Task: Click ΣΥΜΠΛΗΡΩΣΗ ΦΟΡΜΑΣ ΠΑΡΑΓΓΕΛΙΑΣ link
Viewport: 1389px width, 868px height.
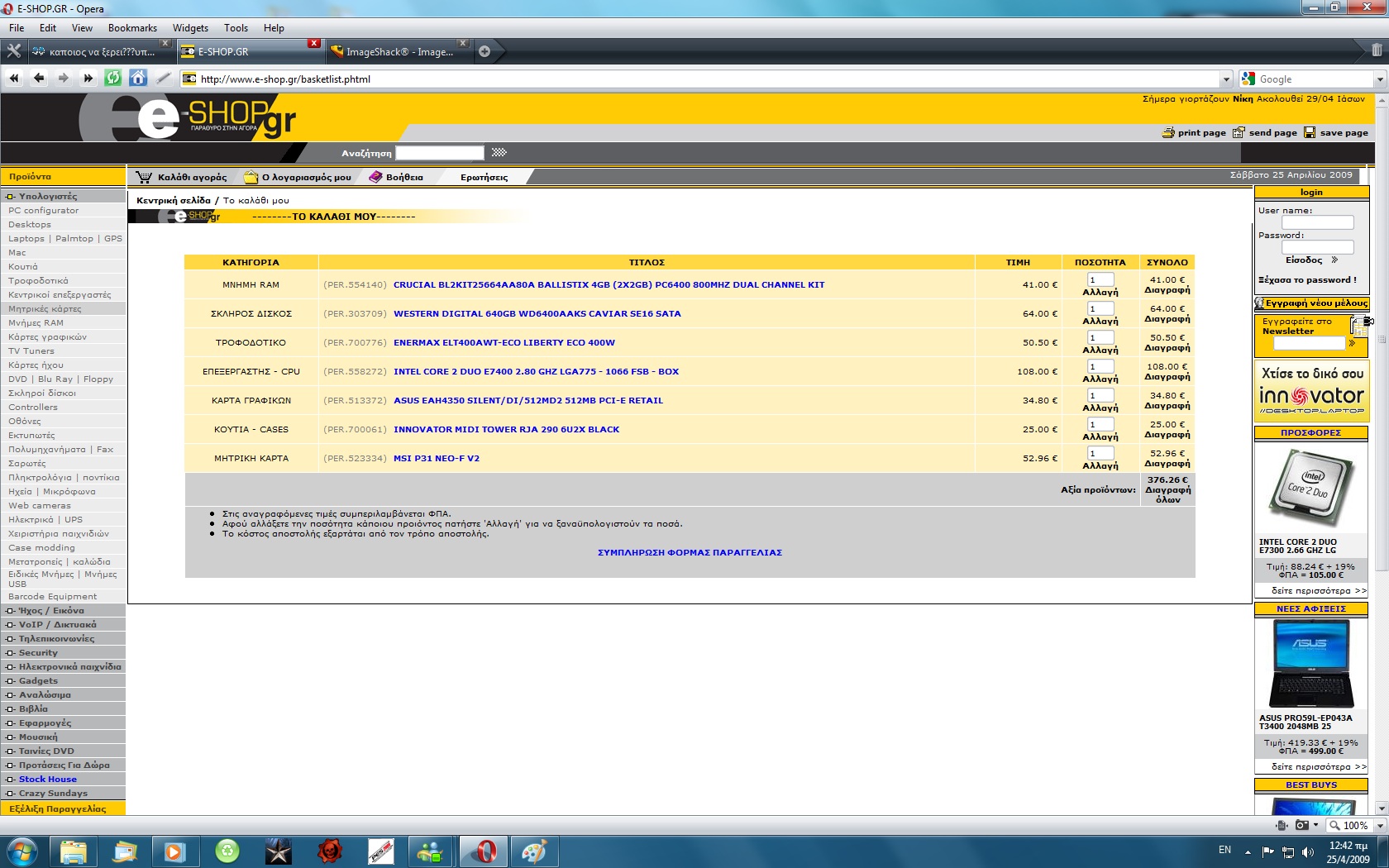Action: coord(690,552)
